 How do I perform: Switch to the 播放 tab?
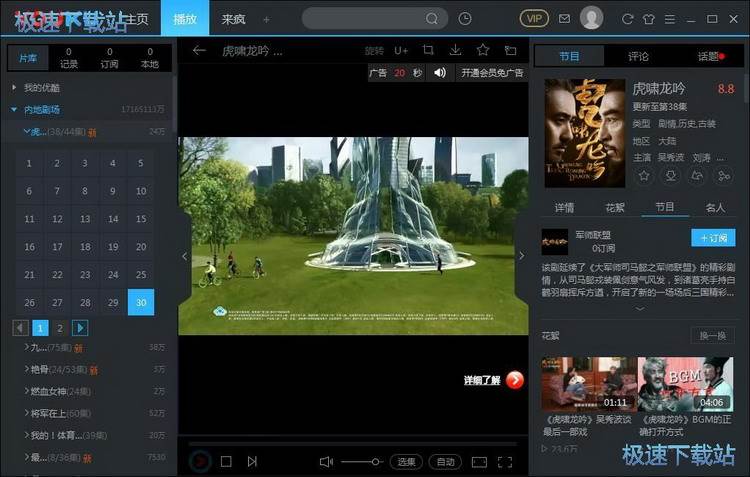tap(185, 18)
